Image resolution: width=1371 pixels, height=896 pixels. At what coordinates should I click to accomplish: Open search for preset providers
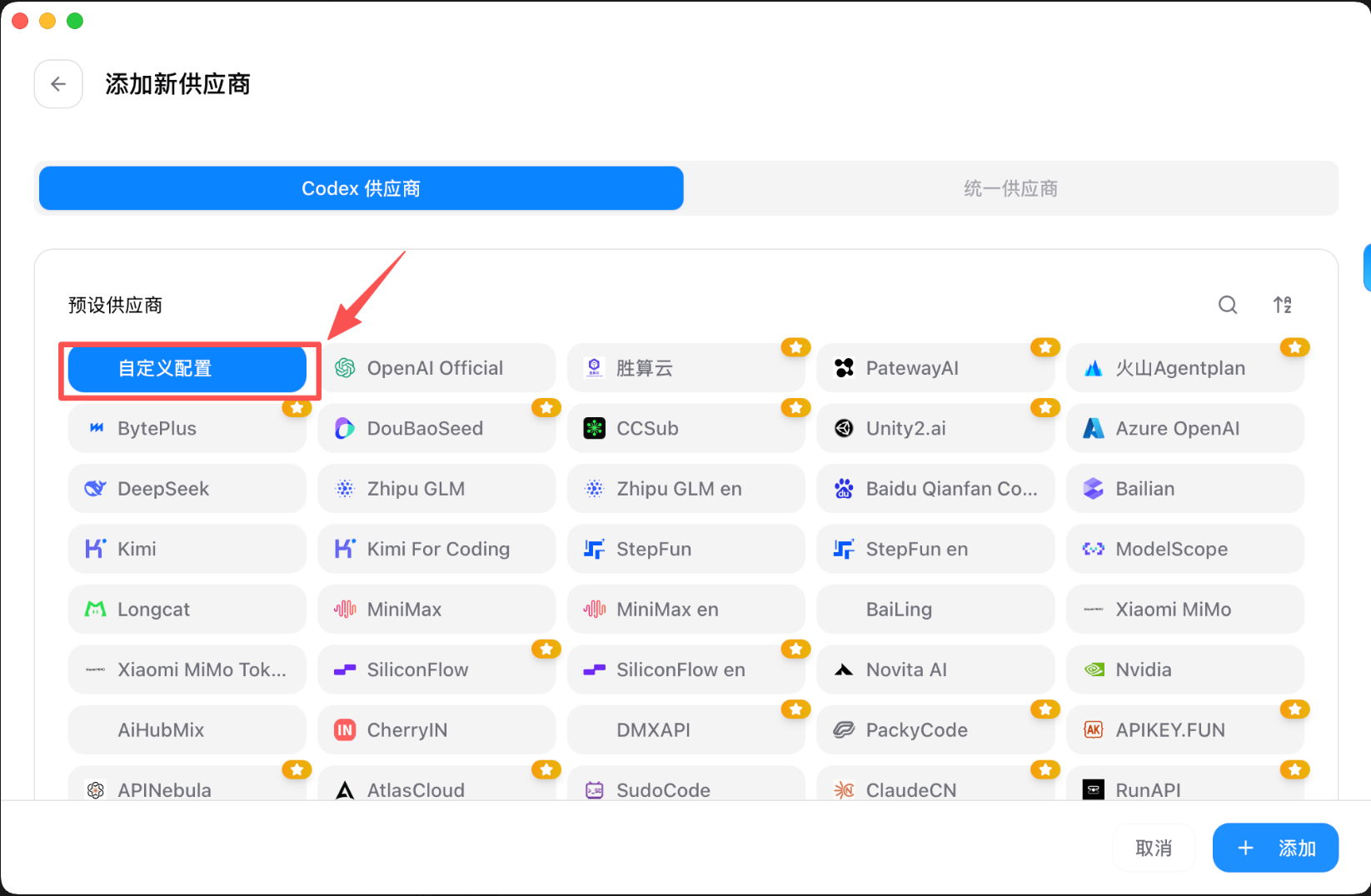click(x=1228, y=305)
